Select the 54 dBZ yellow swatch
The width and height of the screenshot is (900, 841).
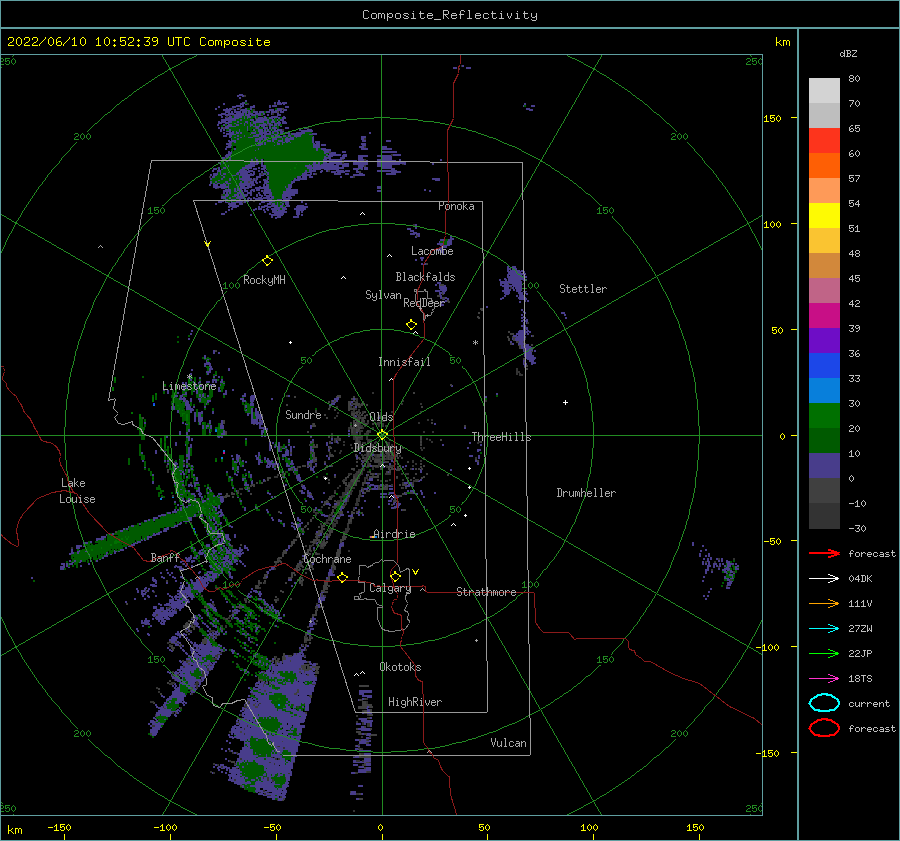(824, 215)
